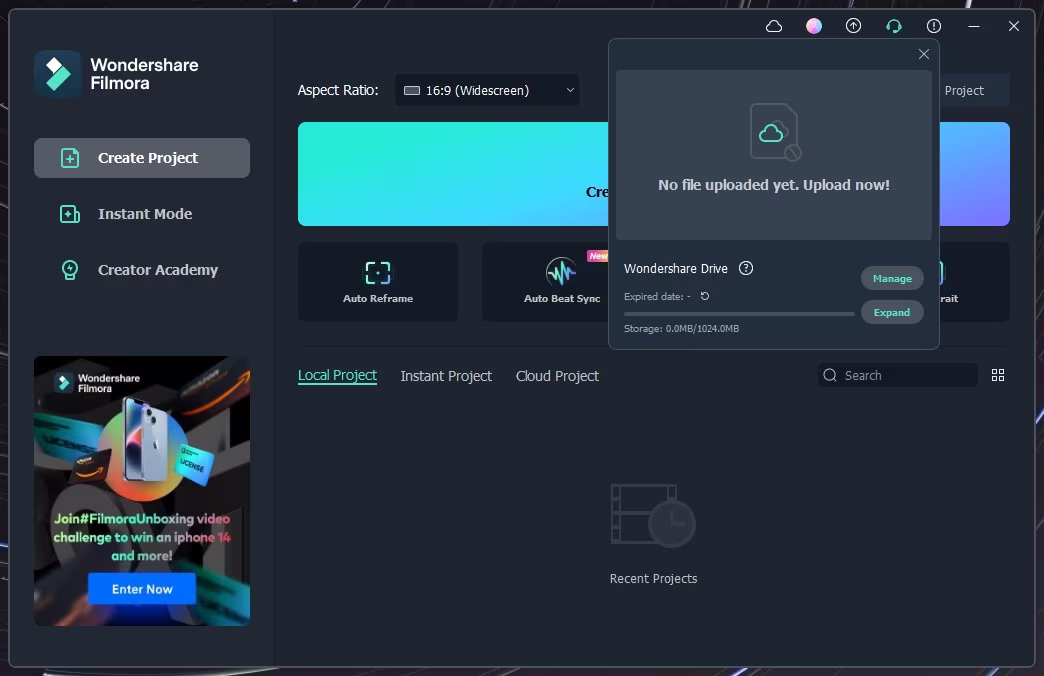Viewport: 1044px width, 676px height.
Task: Click the Manage button
Action: 892,278
